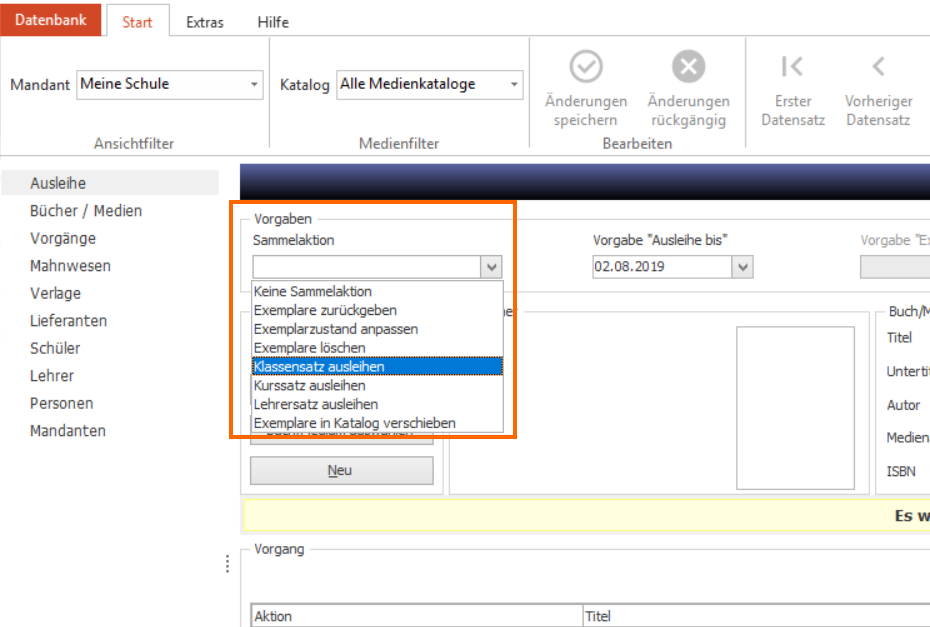This screenshot has height=627, width=930.
Task: Switch to the Extras tab
Action: click(205, 23)
